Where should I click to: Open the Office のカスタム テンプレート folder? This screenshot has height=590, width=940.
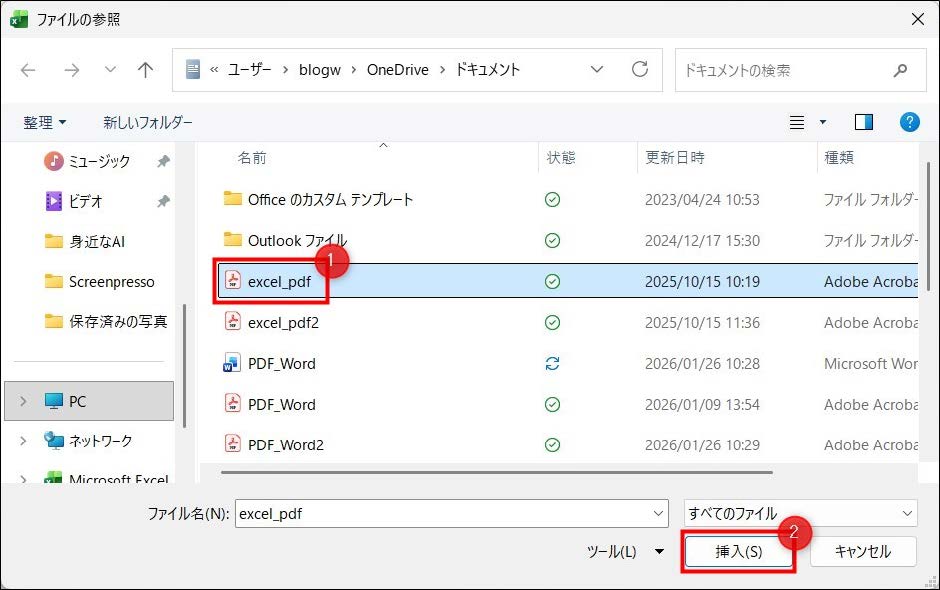coord(330,199)
